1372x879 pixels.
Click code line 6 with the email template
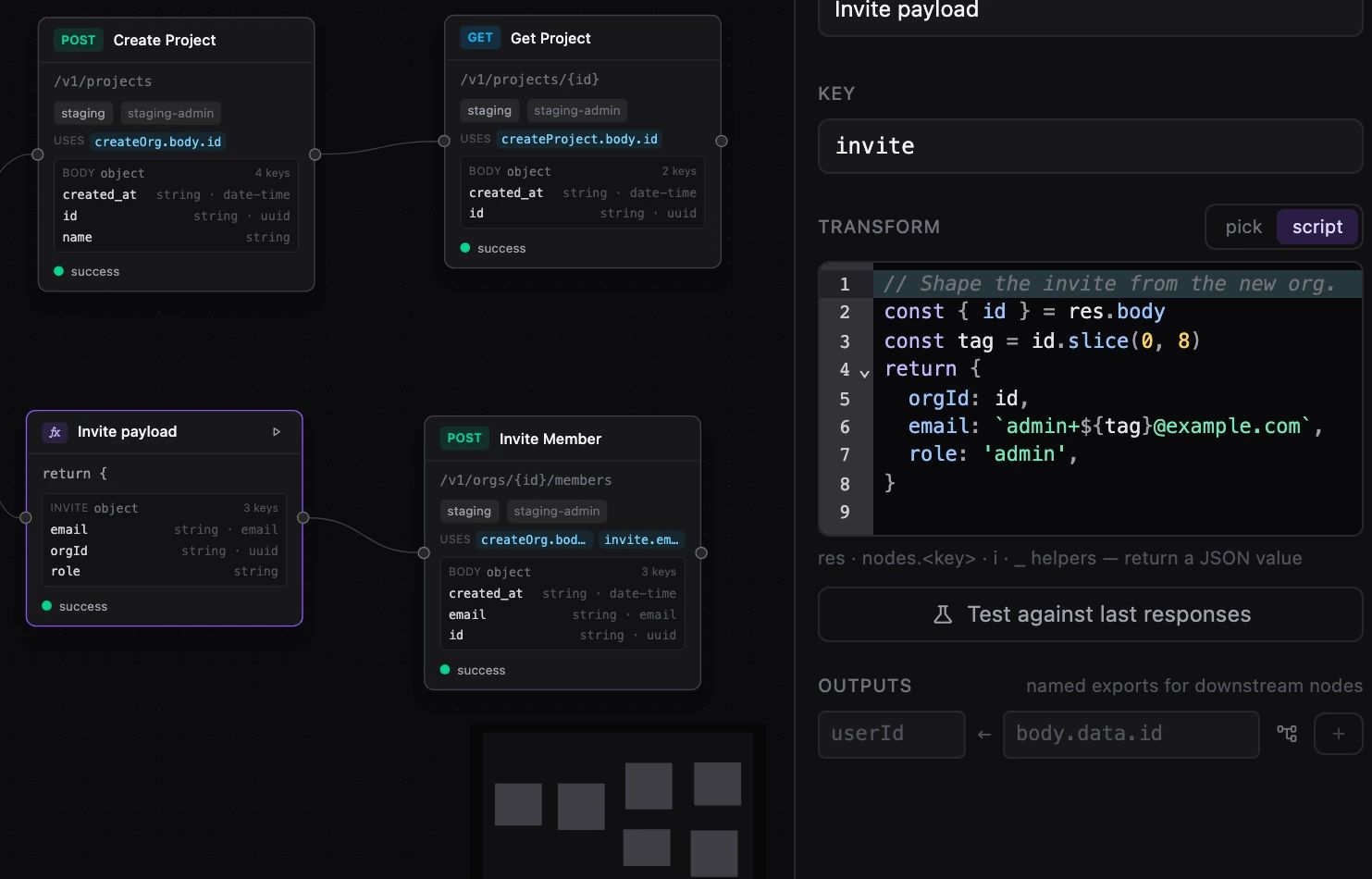click(x=1103, y=426)
